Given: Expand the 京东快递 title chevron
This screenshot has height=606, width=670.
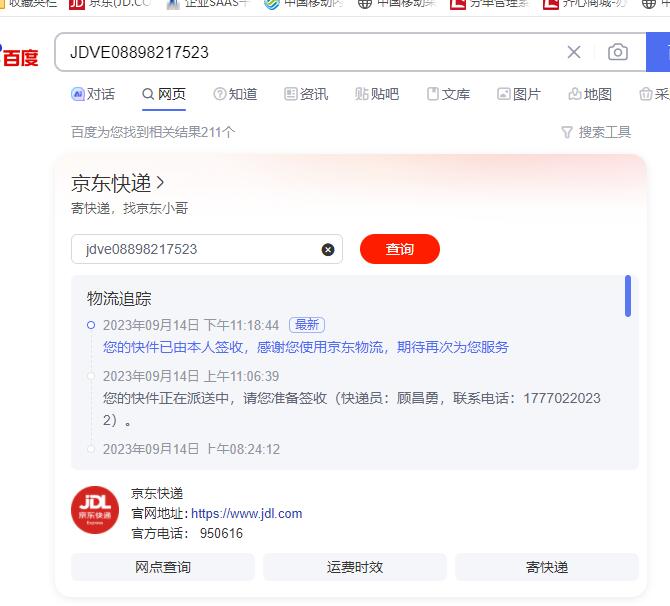Looking at the screenshot, I should (x=160, y=183).
